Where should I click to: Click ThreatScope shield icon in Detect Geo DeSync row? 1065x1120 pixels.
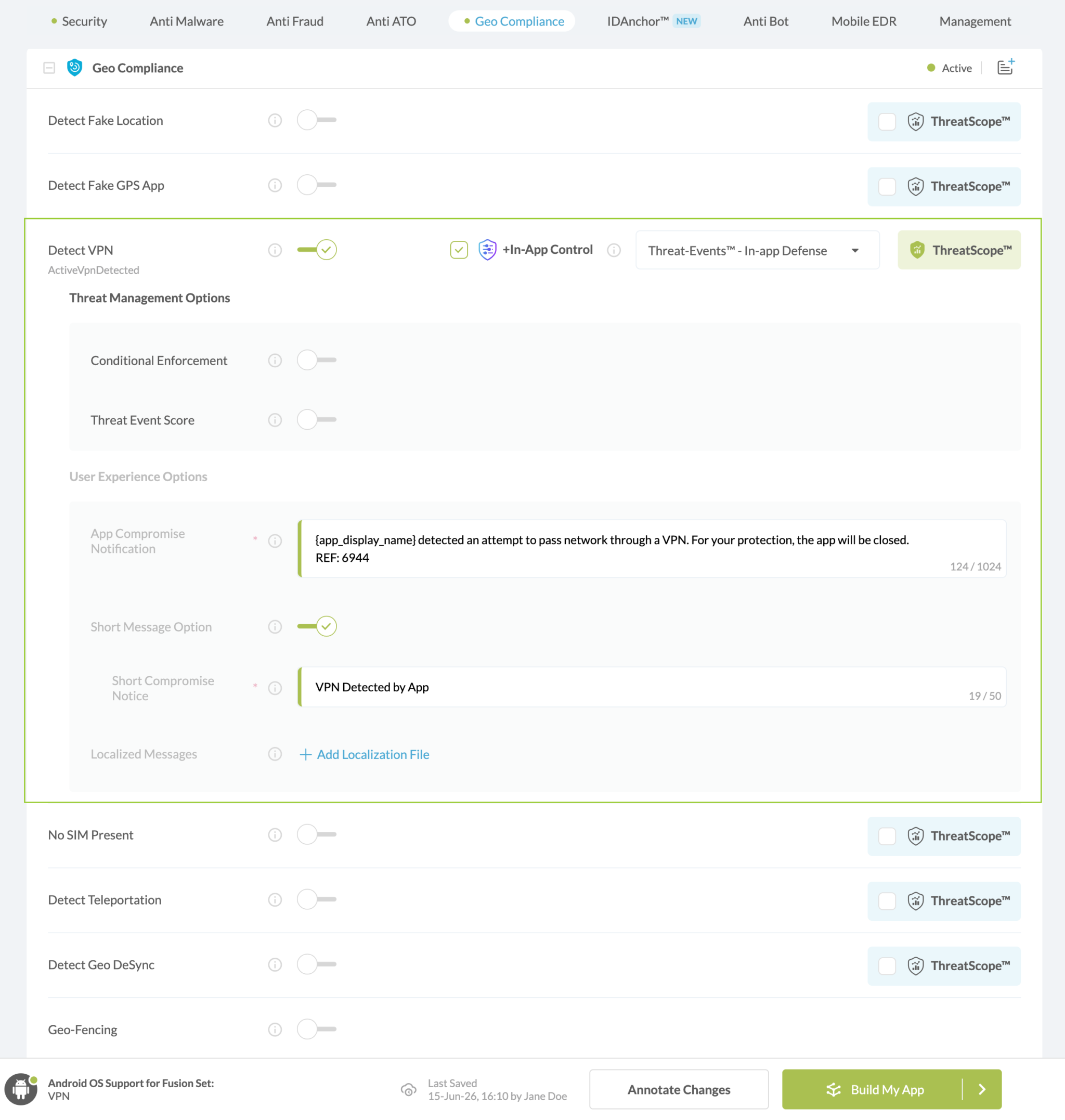click(x=915, y=965)
